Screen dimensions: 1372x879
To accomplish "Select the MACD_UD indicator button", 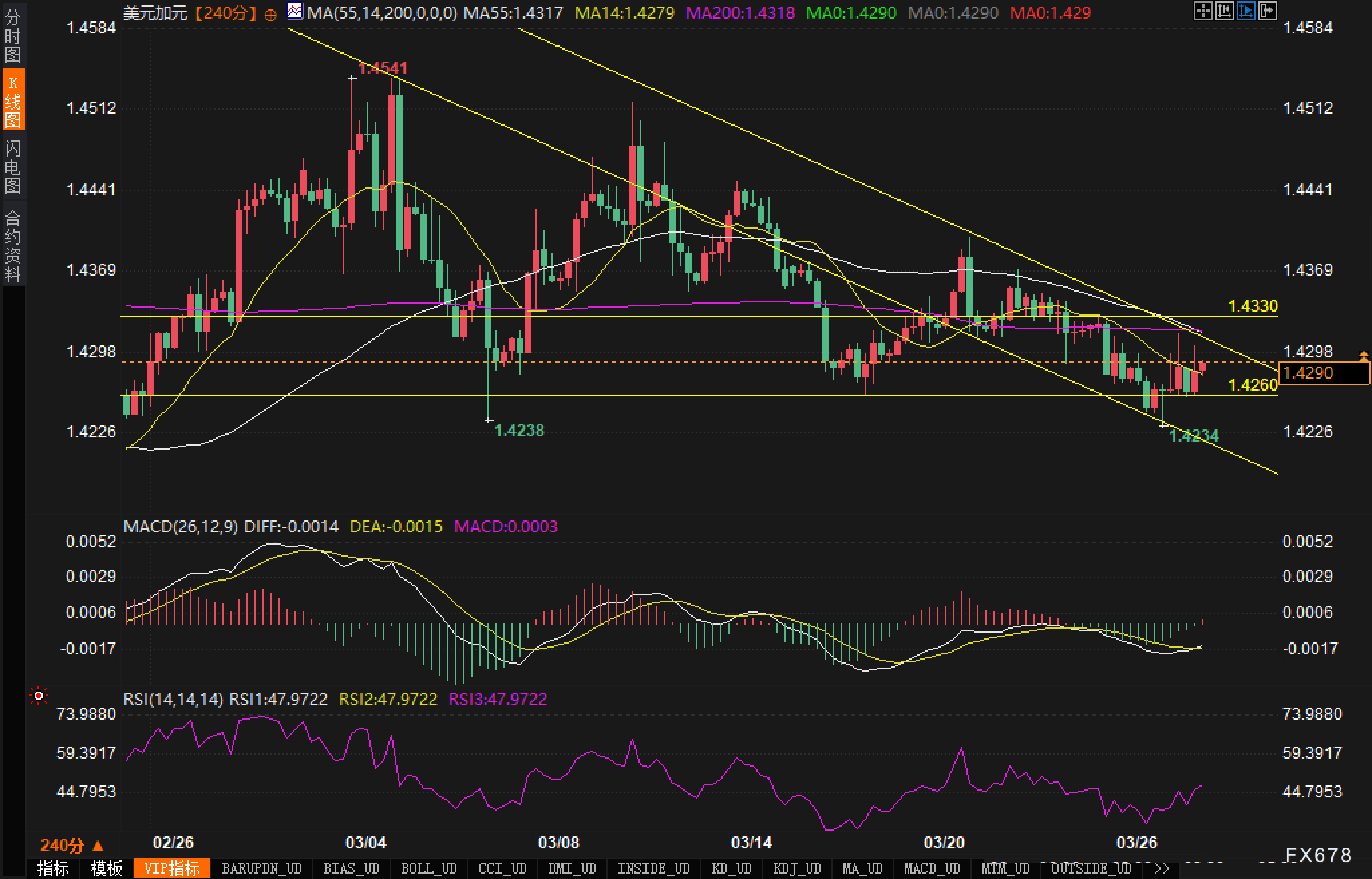I will [932, 869].
